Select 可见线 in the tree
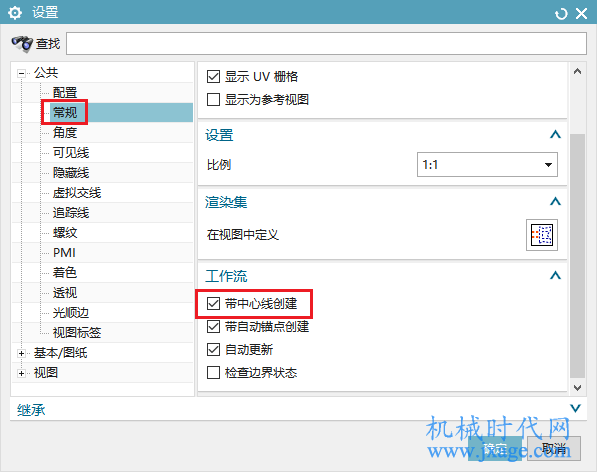 pos(71,153)
